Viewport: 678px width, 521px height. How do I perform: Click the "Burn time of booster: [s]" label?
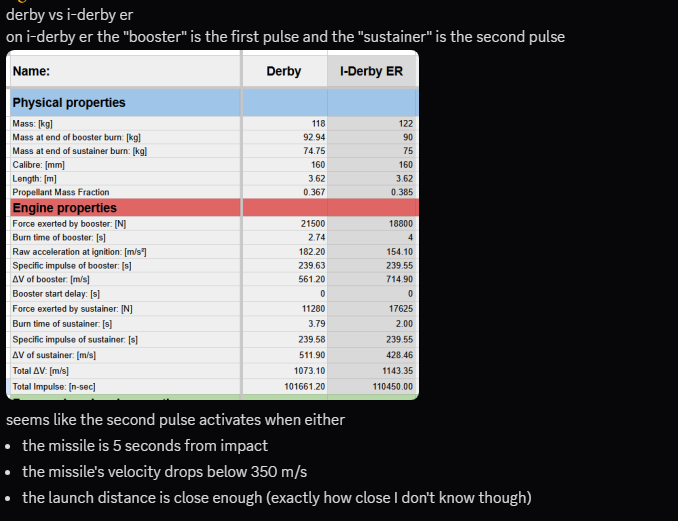[x=59, y=238]
